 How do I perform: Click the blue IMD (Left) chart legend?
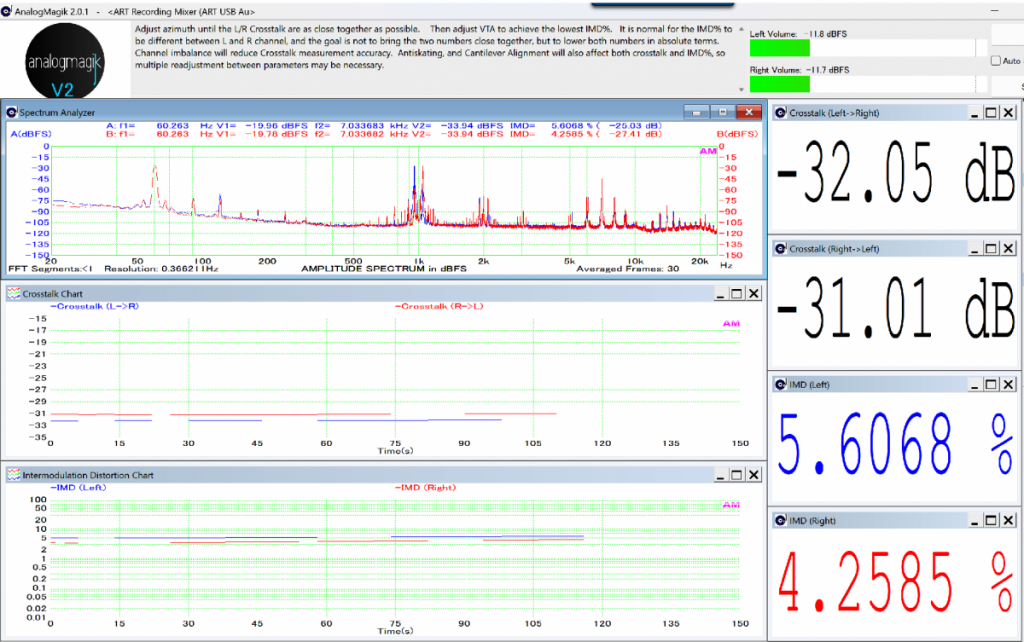[78, 488]
